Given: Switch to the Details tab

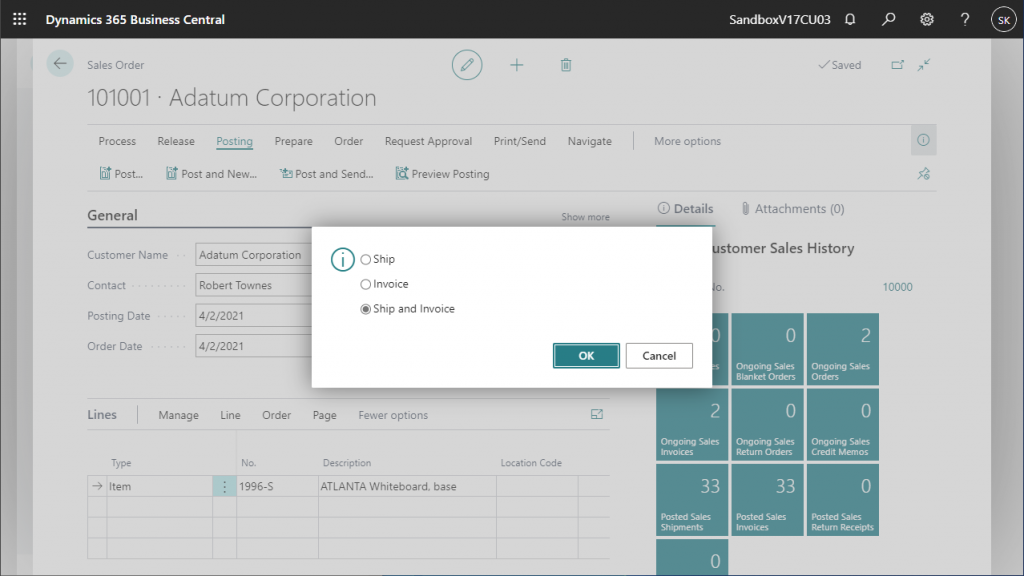Looking at the screenshot, I should pyautogui.click(x=686, y=208).
